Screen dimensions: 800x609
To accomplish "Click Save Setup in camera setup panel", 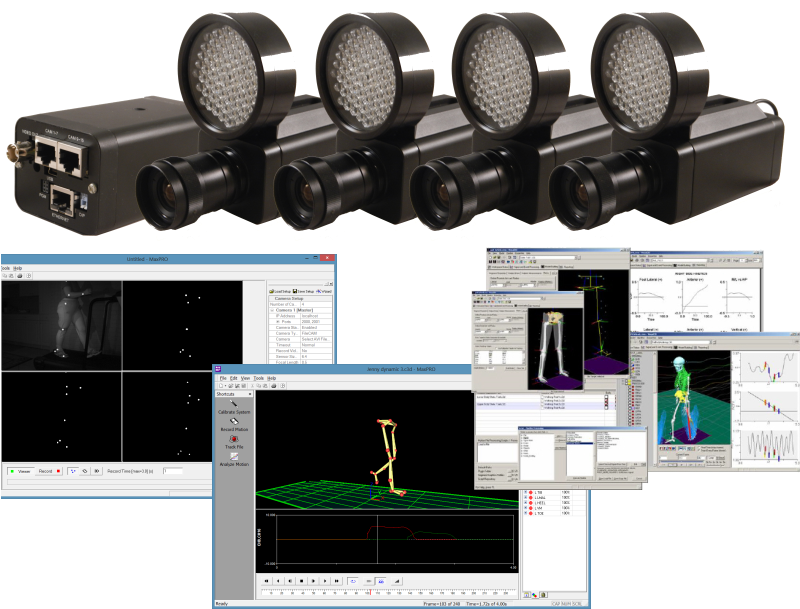I will coord(303,291).
